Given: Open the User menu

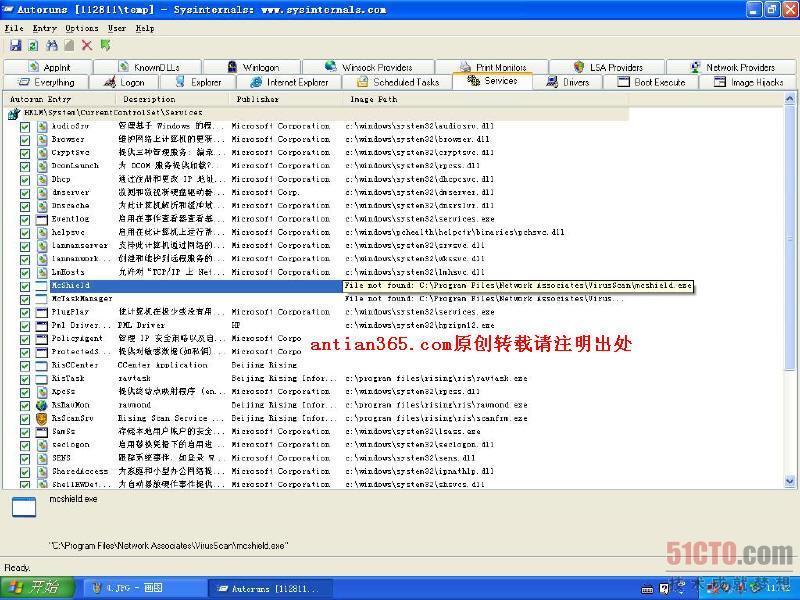Looking at the screenshot, I should point(117,28).
